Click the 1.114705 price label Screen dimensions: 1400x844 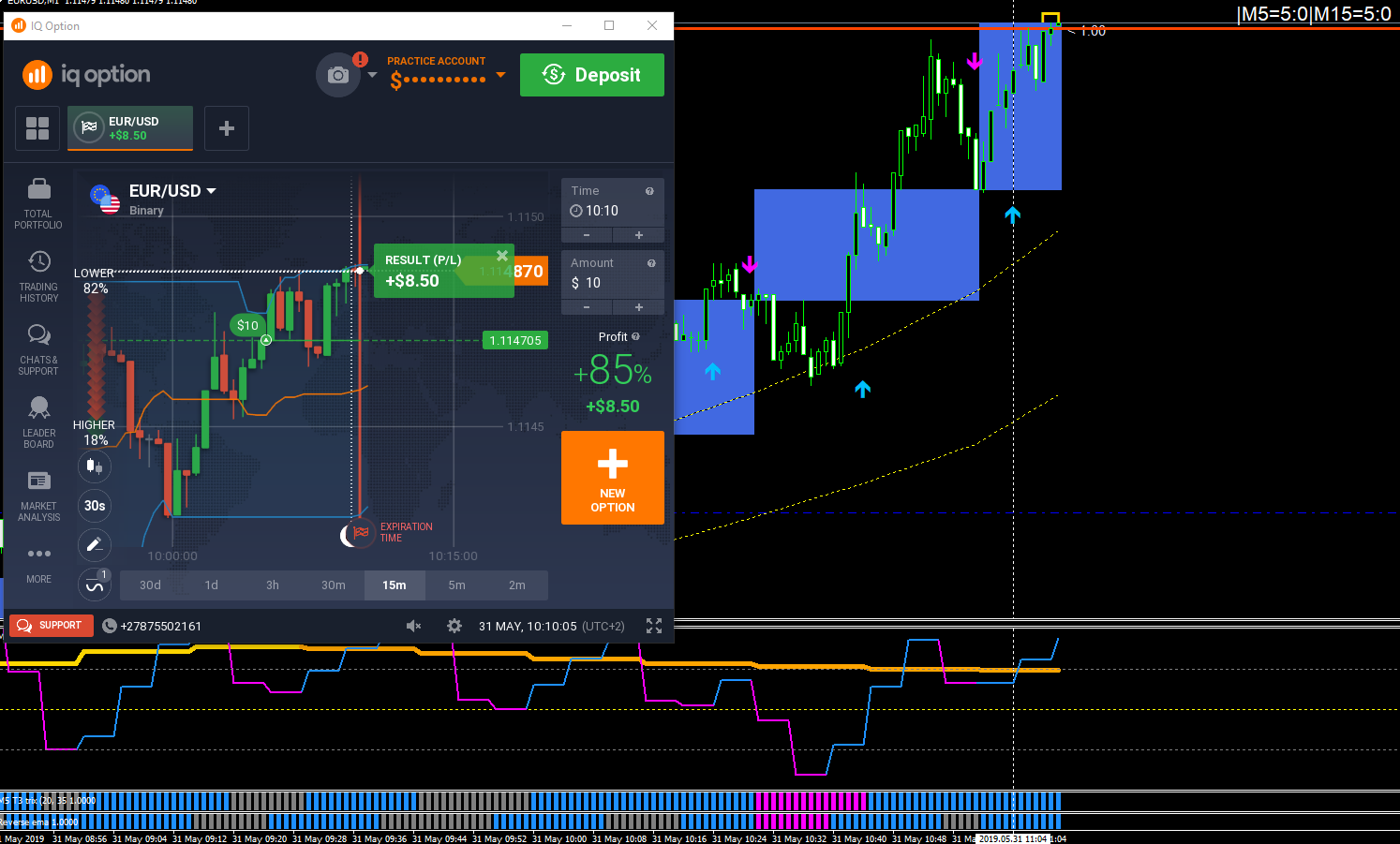pyautogui.click(x=515, y=341)
